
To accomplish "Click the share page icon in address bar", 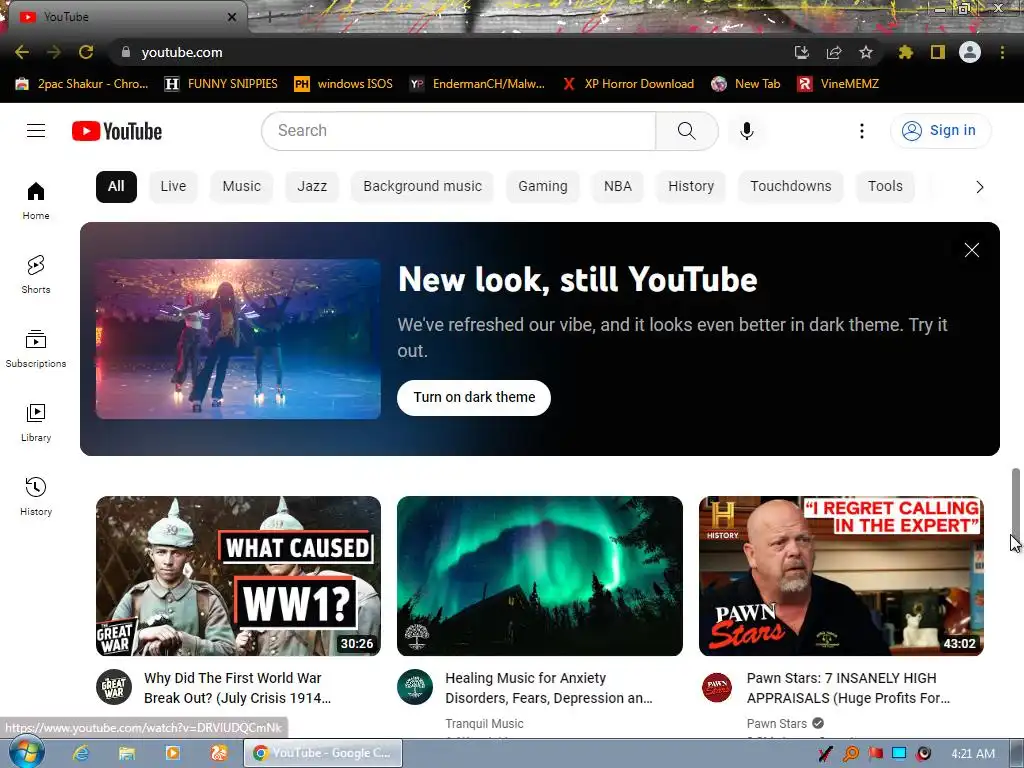I will [834, 52].
